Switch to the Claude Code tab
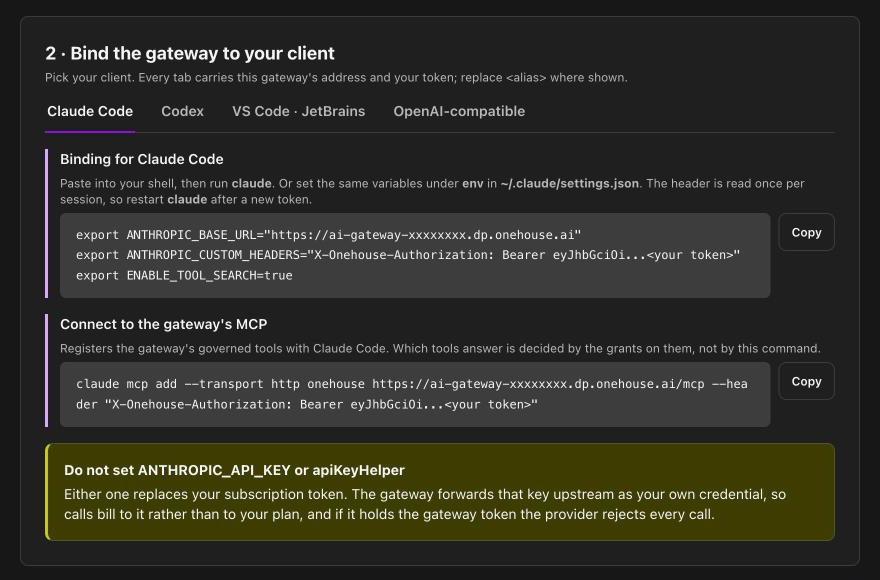Viewport: 880px width, 580px height. (x=90, y=111)
